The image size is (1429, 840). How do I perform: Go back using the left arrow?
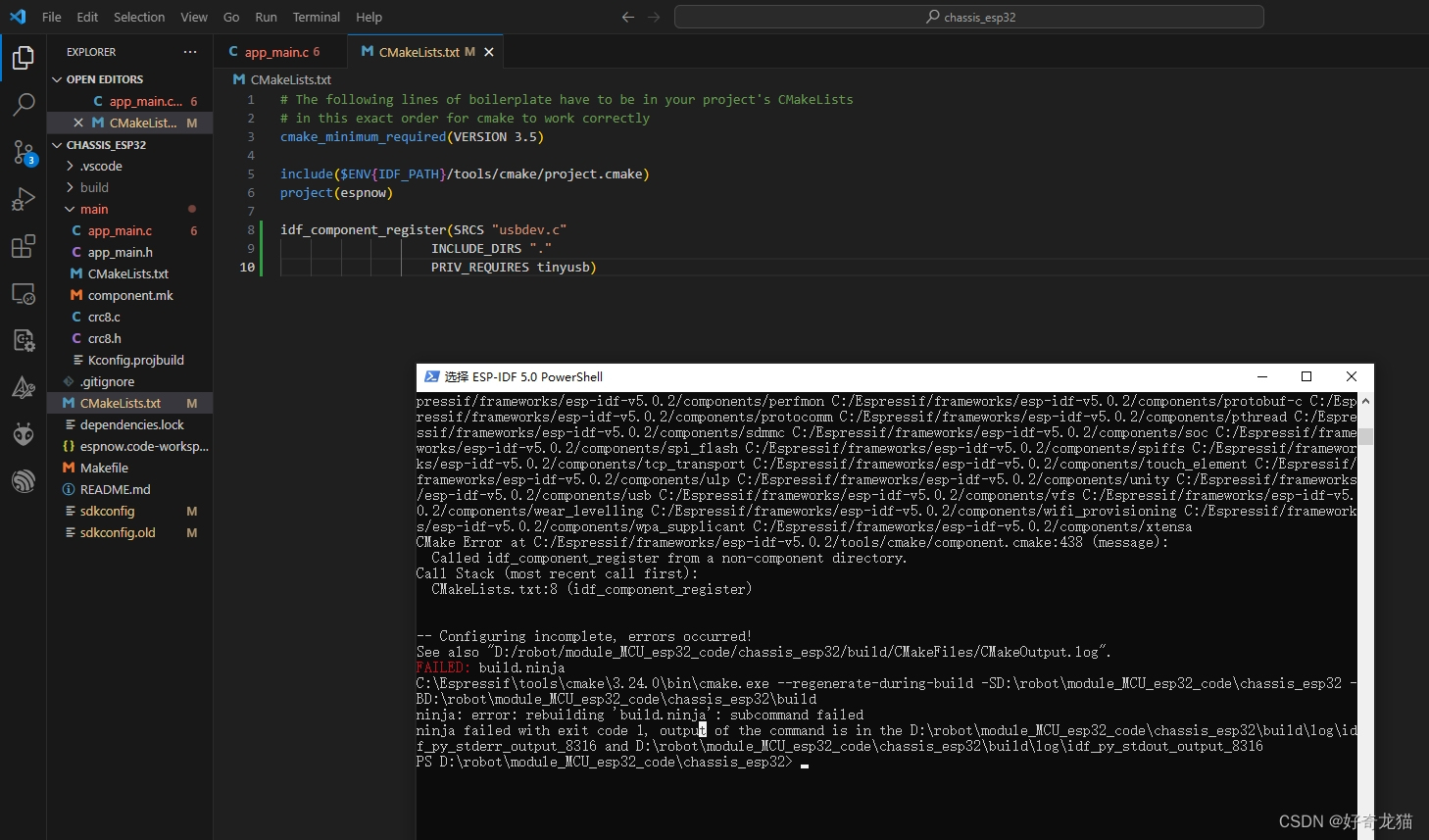[x=628, y=17]
